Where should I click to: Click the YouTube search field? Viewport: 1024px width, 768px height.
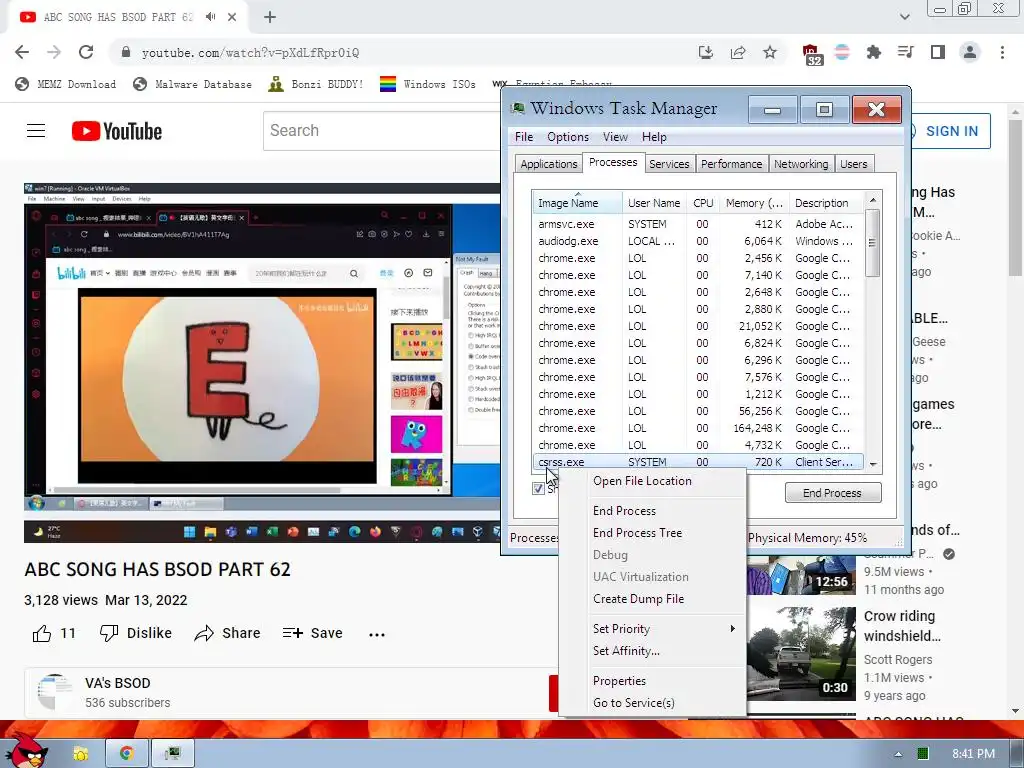point(382,131)
